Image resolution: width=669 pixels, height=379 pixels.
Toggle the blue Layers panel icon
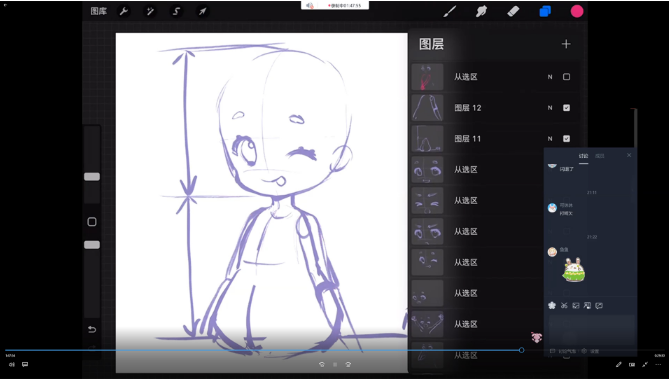(x=545, y=12)
